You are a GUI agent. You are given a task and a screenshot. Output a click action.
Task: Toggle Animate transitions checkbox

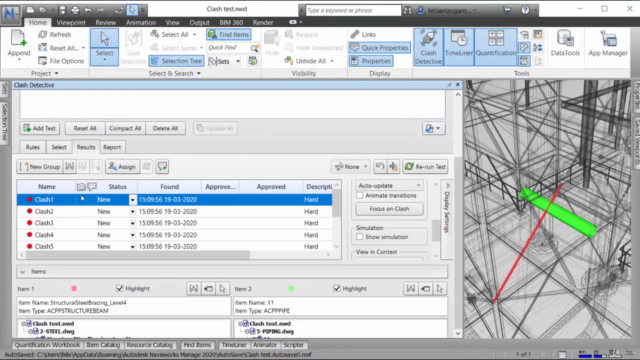point(360,196)
